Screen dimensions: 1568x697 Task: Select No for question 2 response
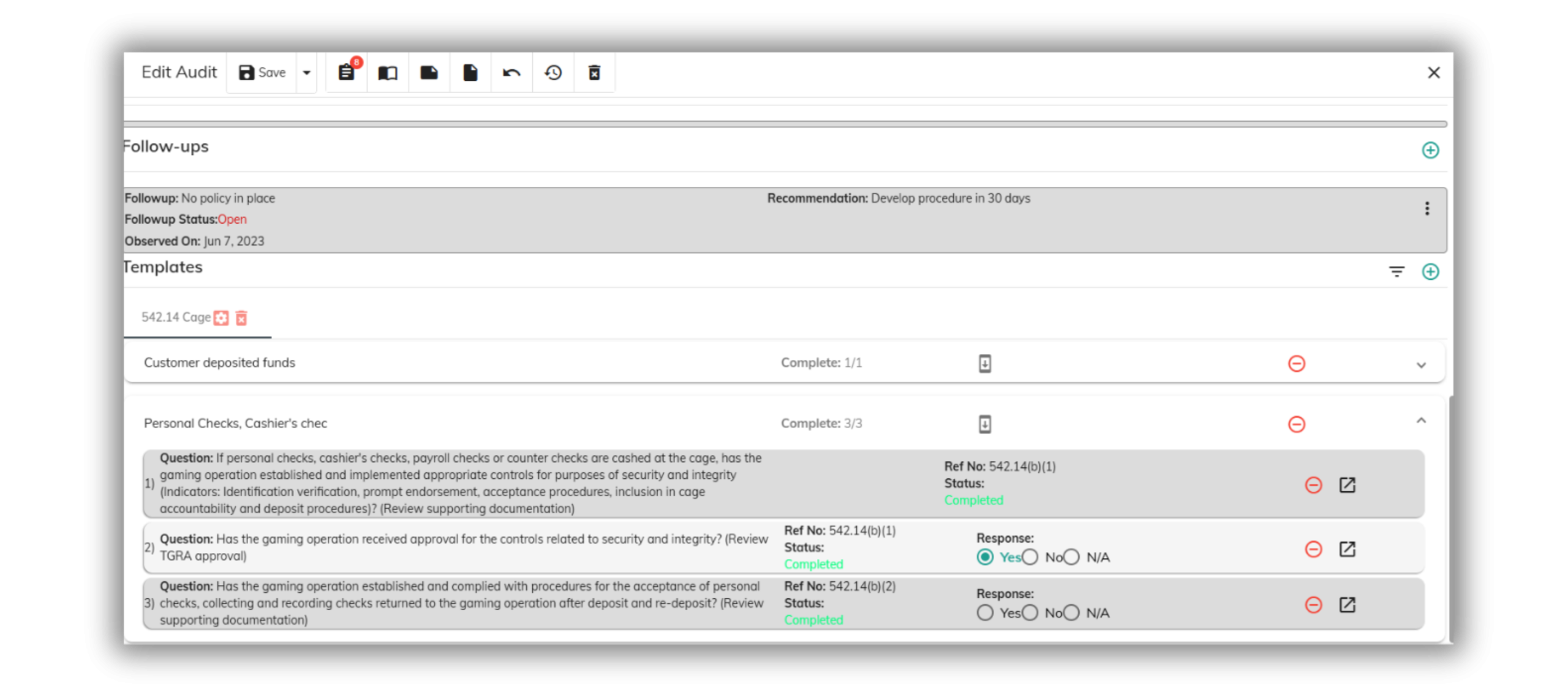[1030, 557]
